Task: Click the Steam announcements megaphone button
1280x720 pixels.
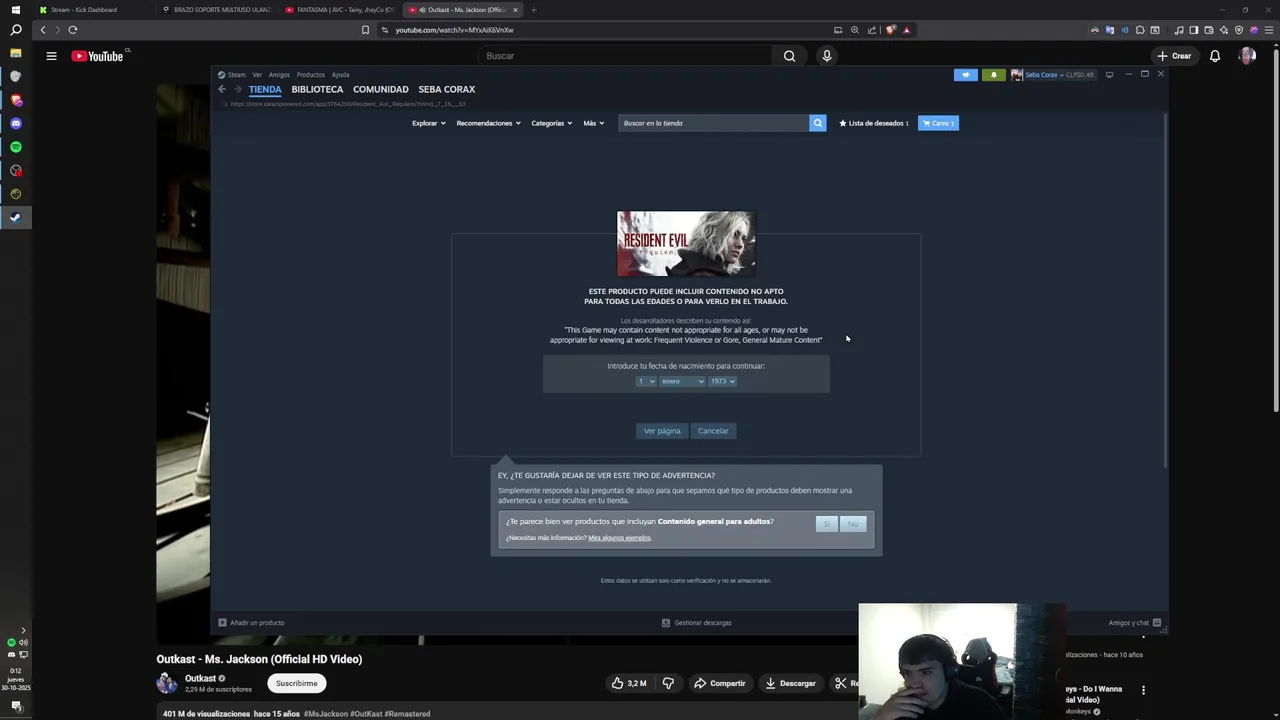Action: 965,75
